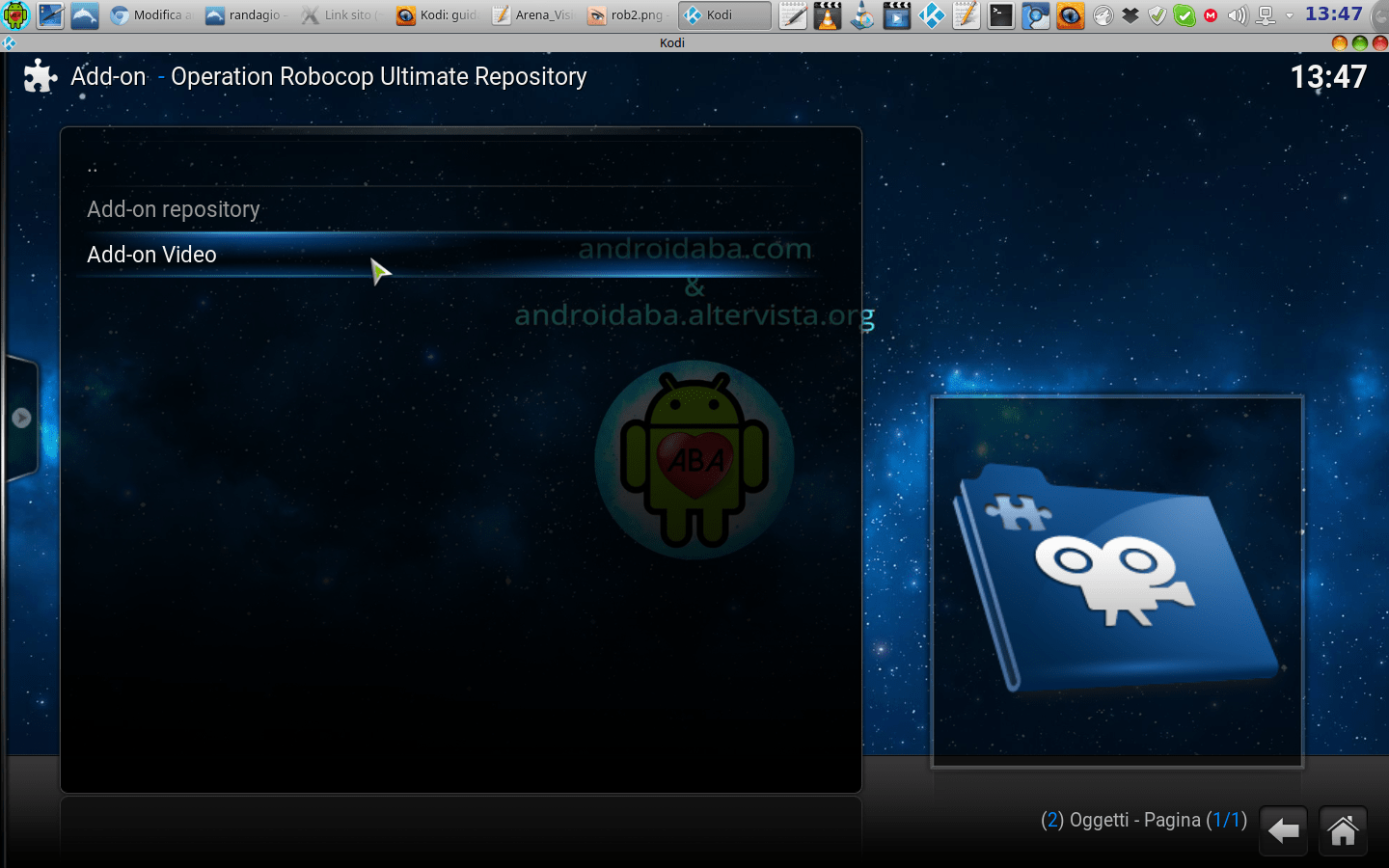Screen dimensions: 1389x868
Task: Click the green checkmark tray icon
Action: [1185, 15]
